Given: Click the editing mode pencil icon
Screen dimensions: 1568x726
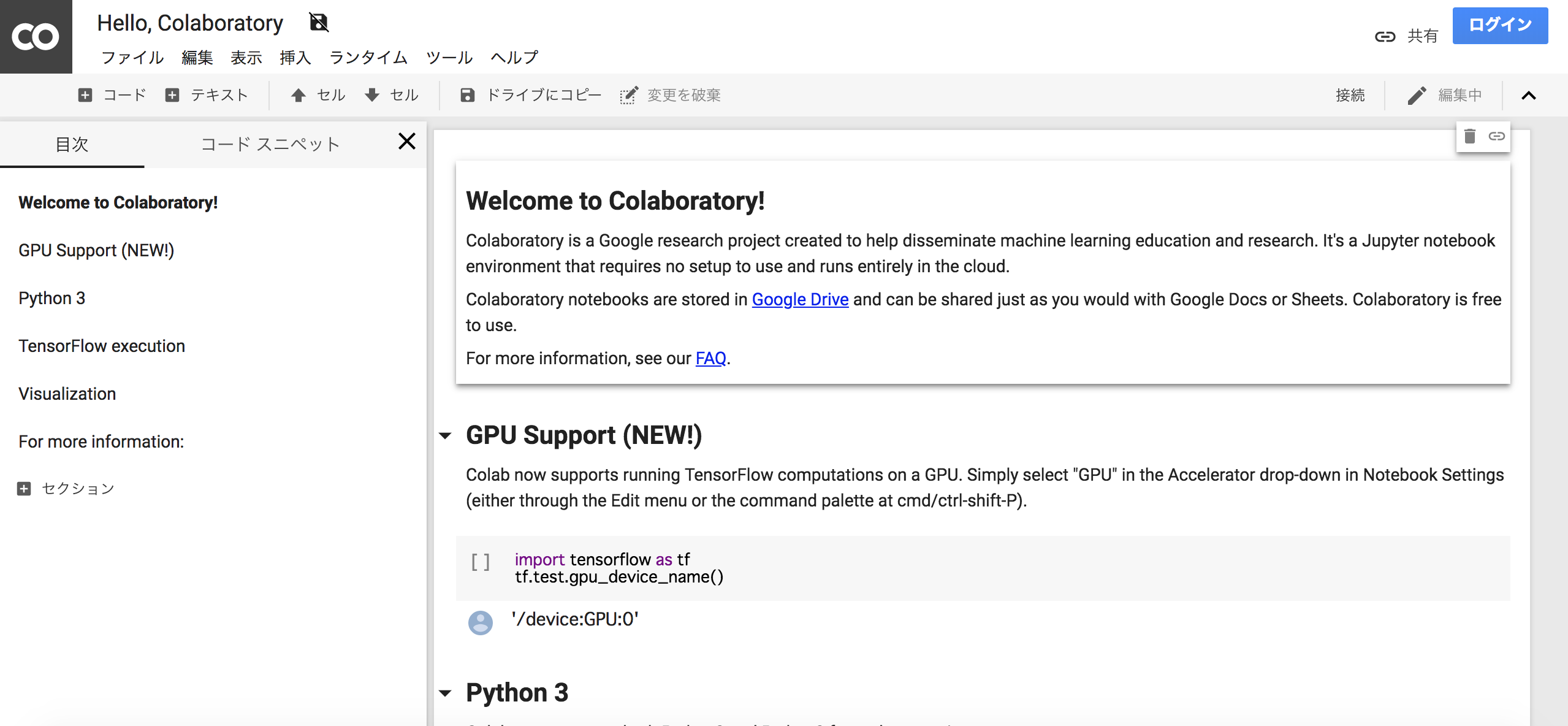Looking at the screenshot, I should [x=1417, y=95].
